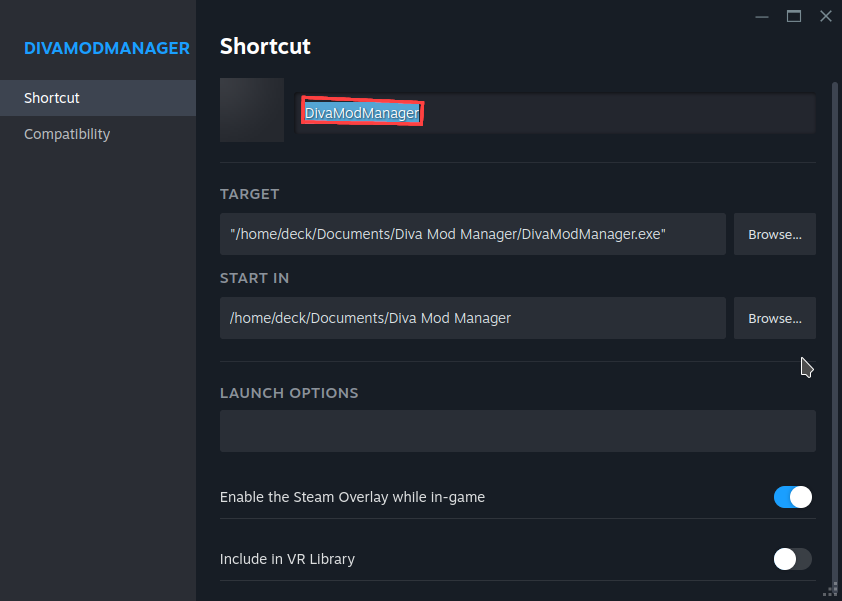Viewport: 842px width, 601px height.
Task: Maximize the properties window
Action: pyautogui.click(x=794, y=17)
